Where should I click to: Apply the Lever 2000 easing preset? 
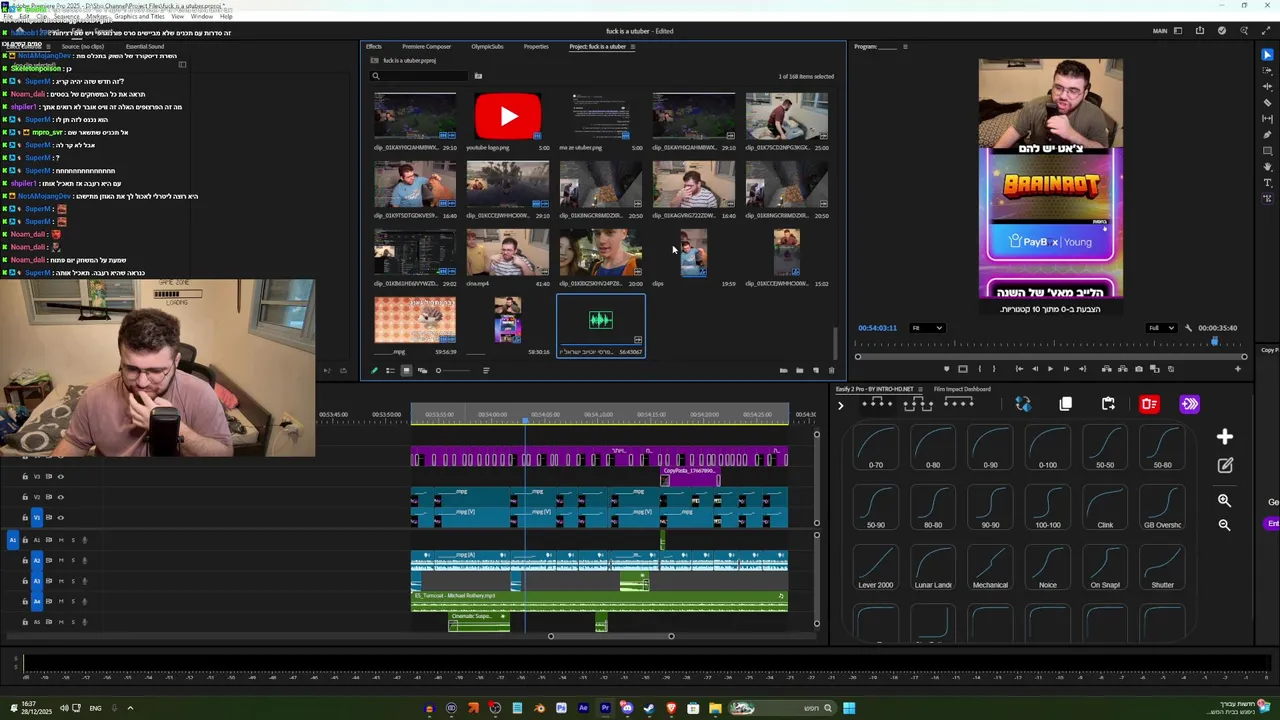pyautogui.click(x=876, y=569)
